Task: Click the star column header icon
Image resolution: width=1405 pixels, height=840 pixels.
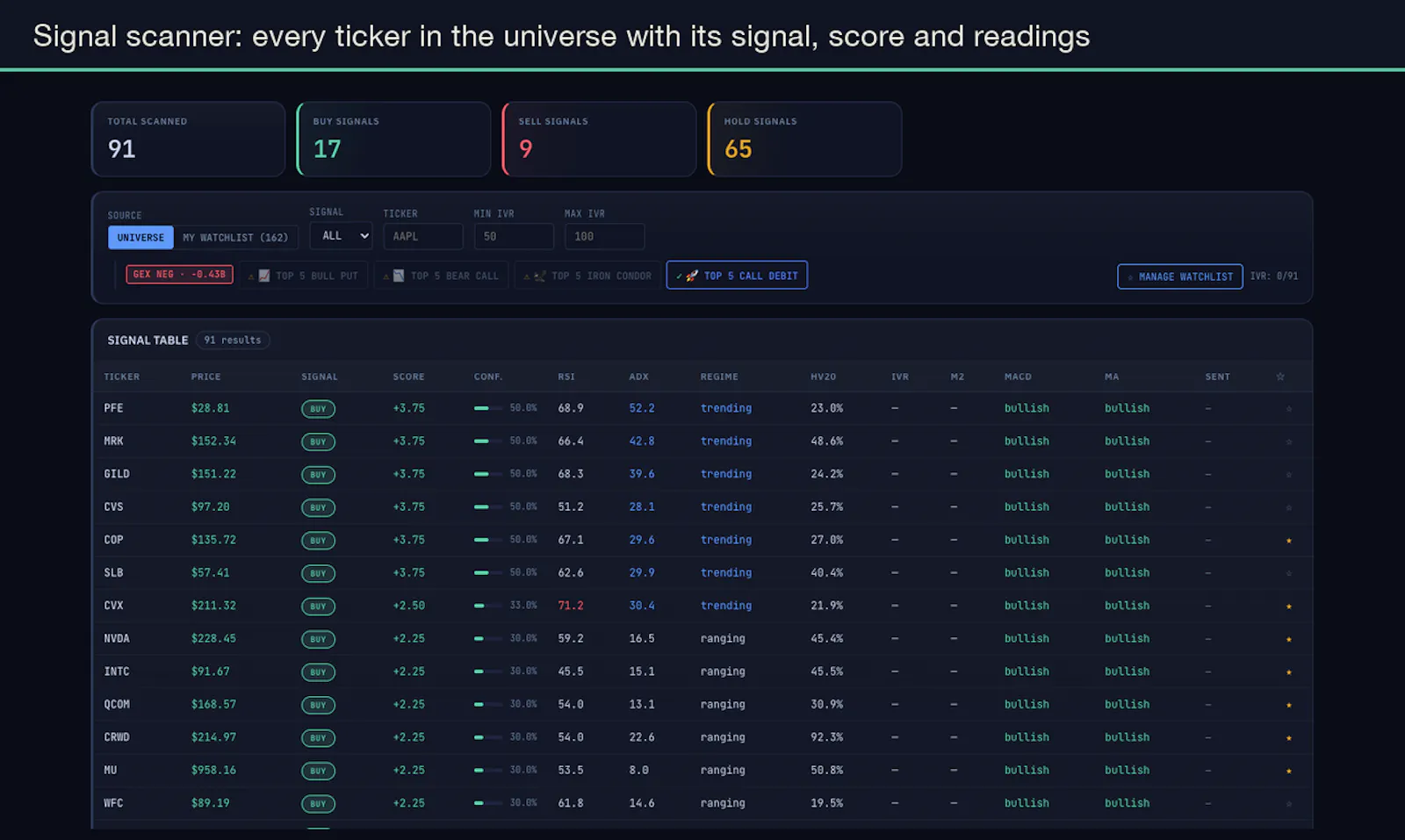Action: 1280,377
